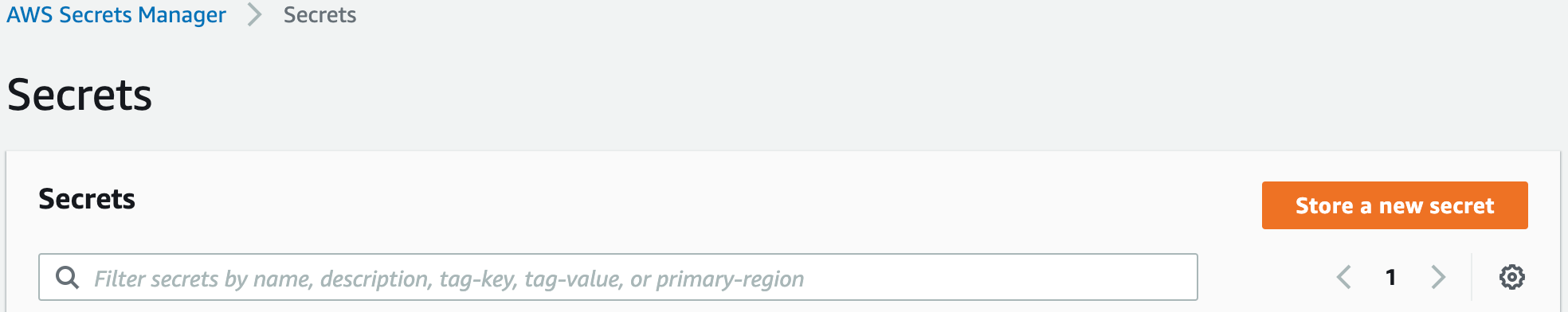
Task: Click the breadcrumb separator chevron
Action: click(254, 15)
